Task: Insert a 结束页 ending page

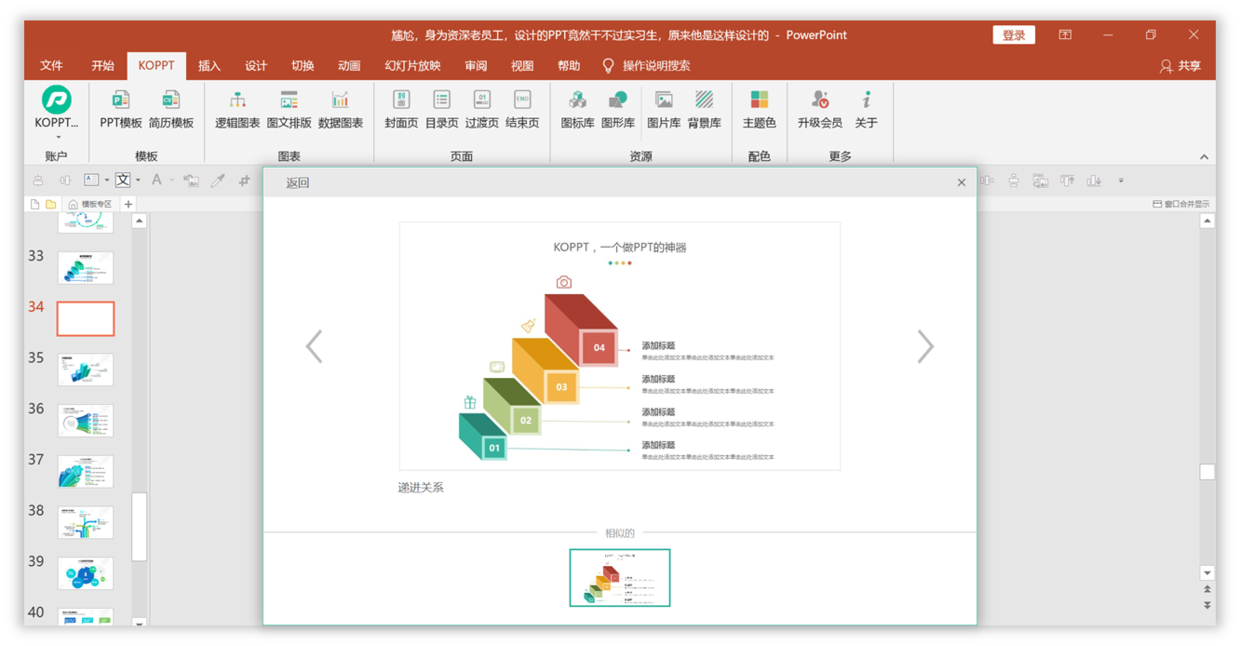Action: click(522, 107)
